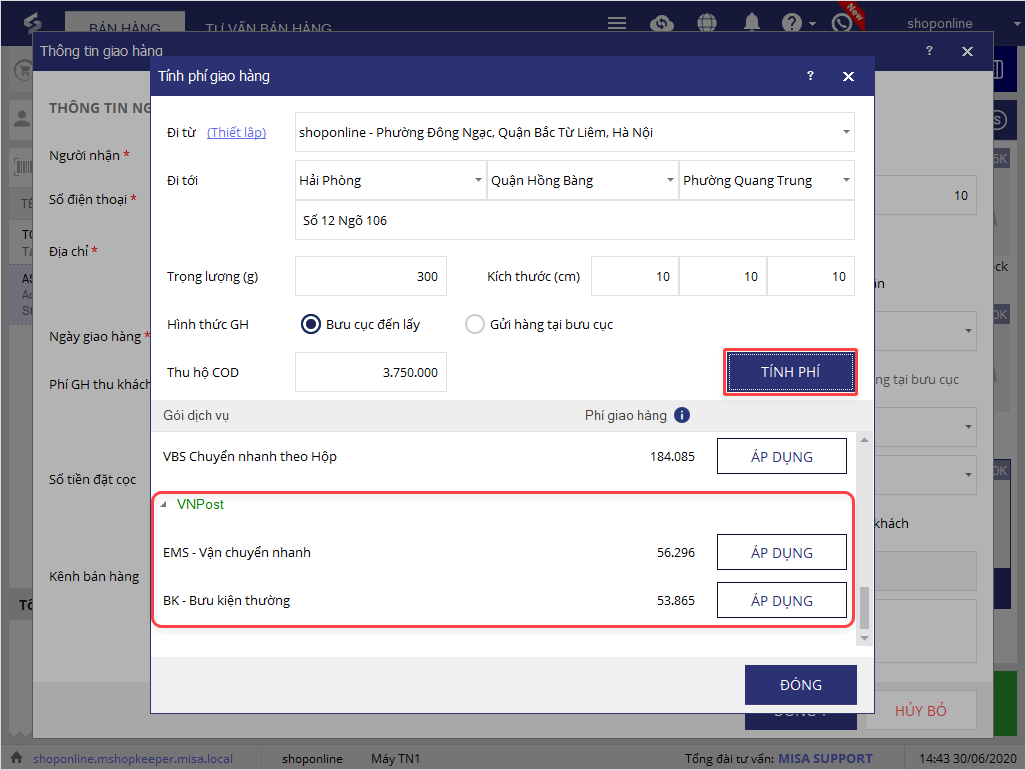Click the info icon beside Phí giao hàng
This screenshot has height=770, width=1026.
(682, 415)
